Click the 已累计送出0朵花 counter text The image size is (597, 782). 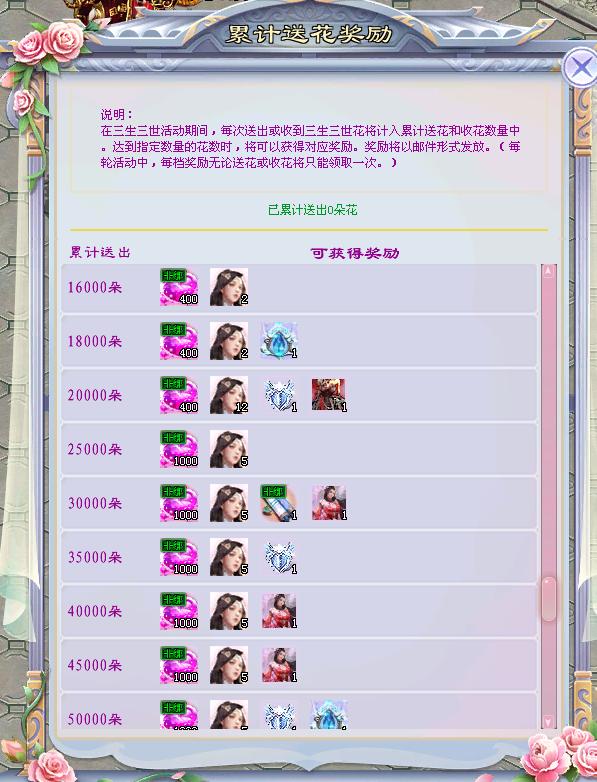pyautogui.click(x=313, y=210)
